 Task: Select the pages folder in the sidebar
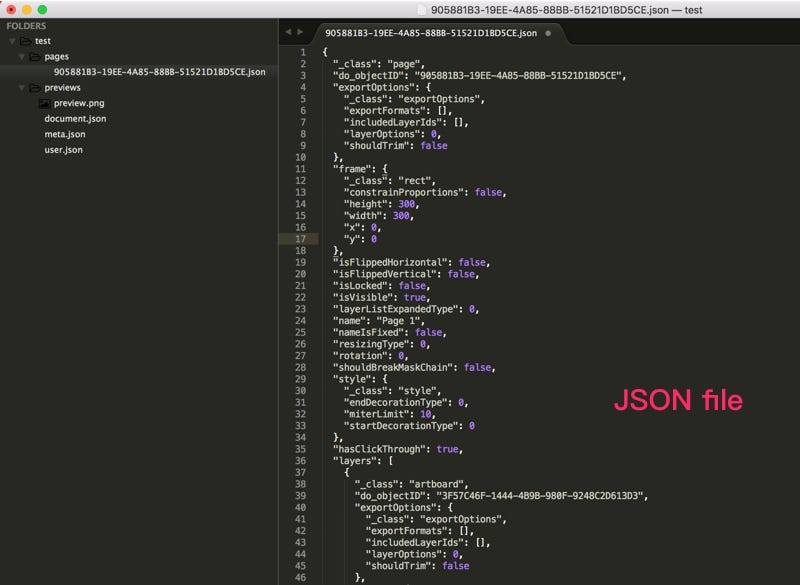57,57
